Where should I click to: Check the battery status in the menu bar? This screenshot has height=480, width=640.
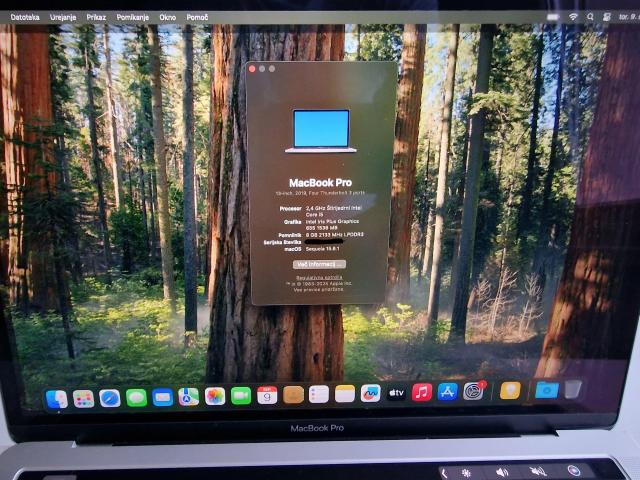click(x=553, y=17)
